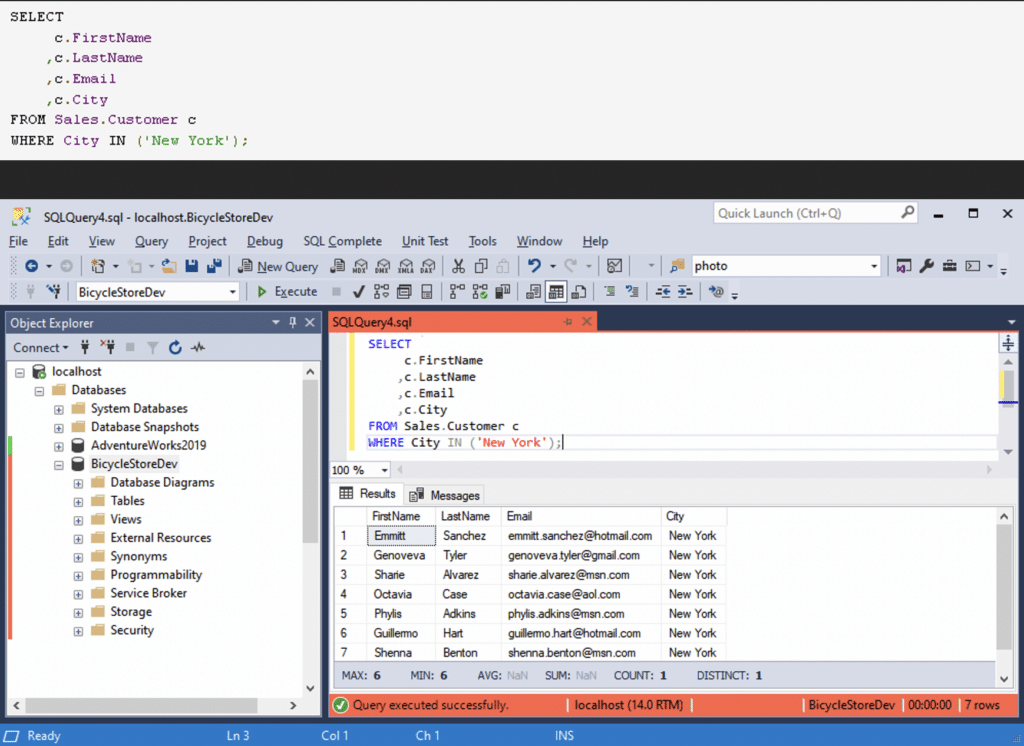Open the Debug menu
The height and width of the screenshot is (746, 1024).
264,241
